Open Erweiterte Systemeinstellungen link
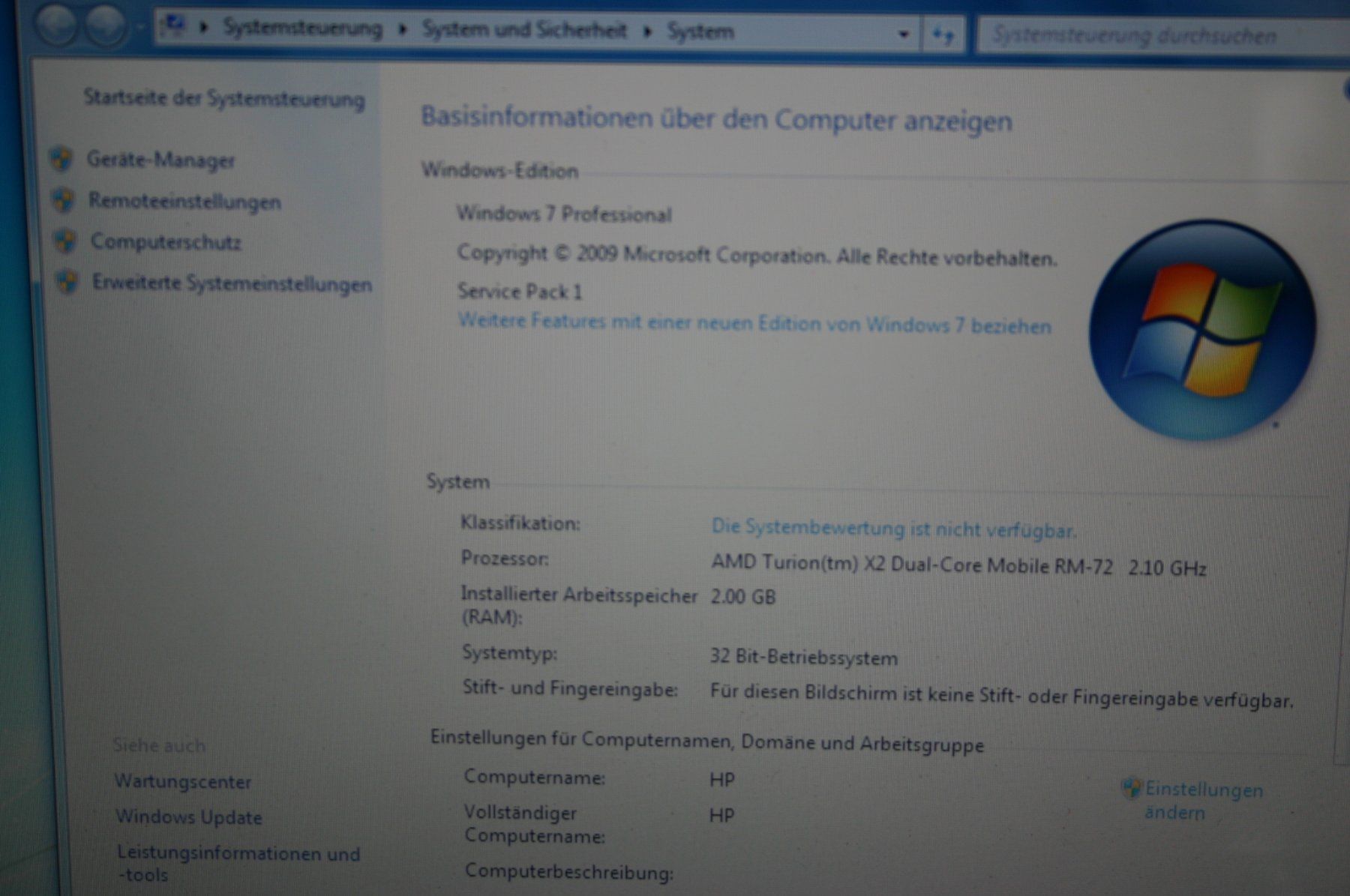The image size is (1350, 896). [232, 283]
